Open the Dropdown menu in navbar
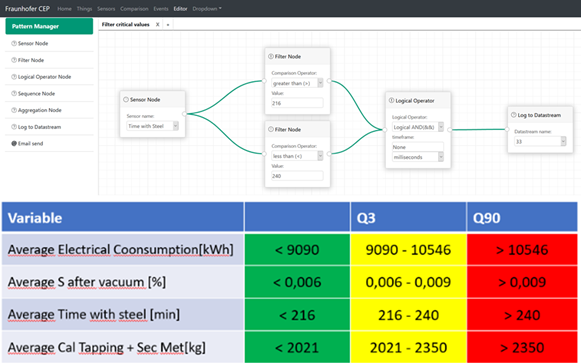The width and height of the screenshot is (581, 363). 207,9
